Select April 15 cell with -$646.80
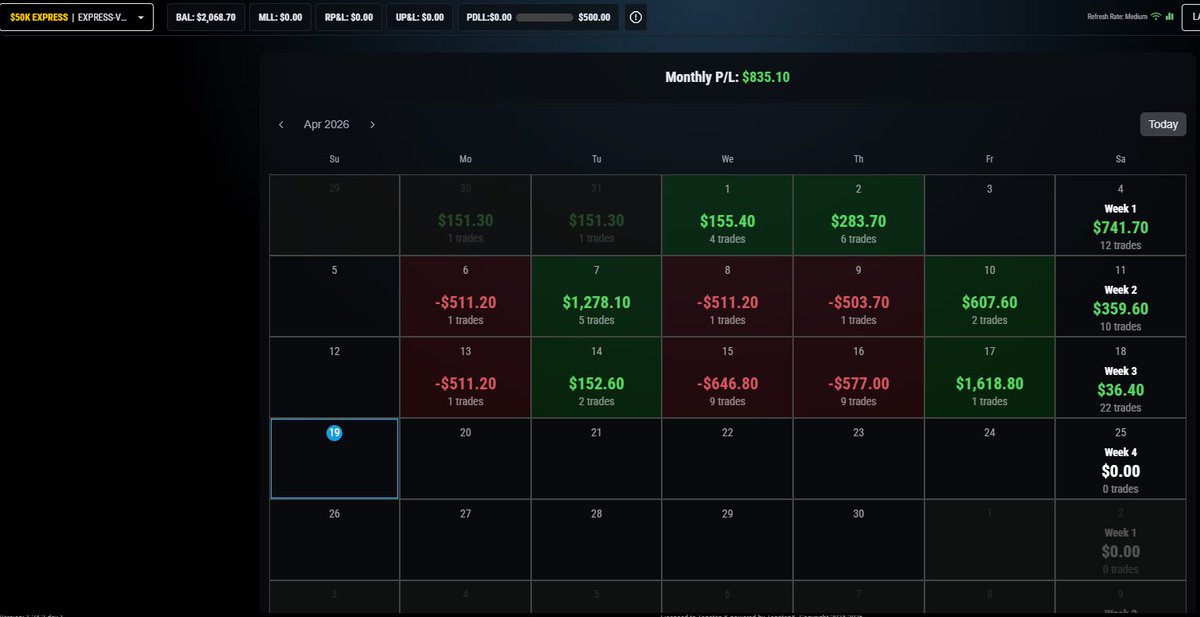 coord(727,377)
